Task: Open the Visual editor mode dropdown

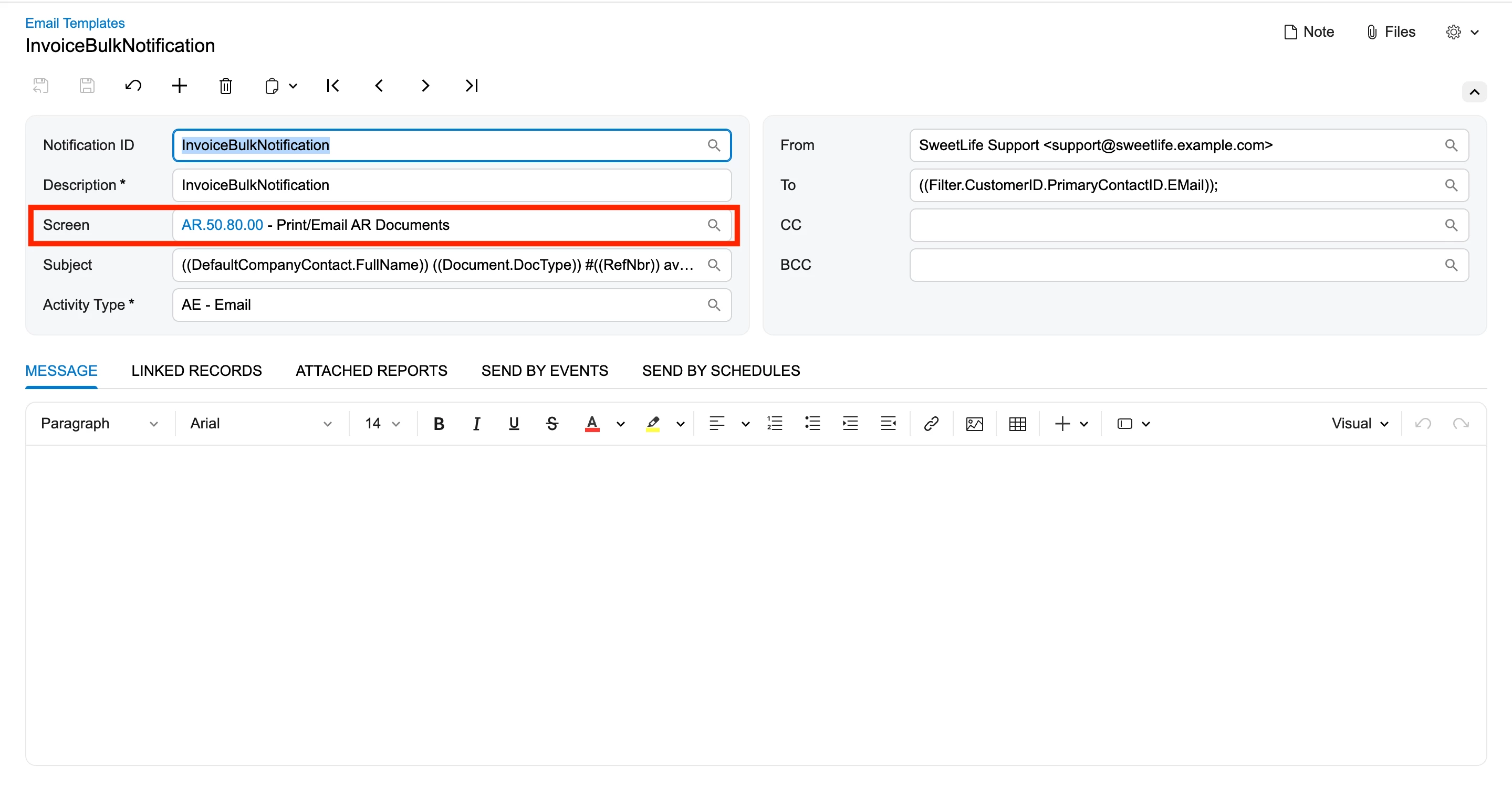Action: (1359, 424)
